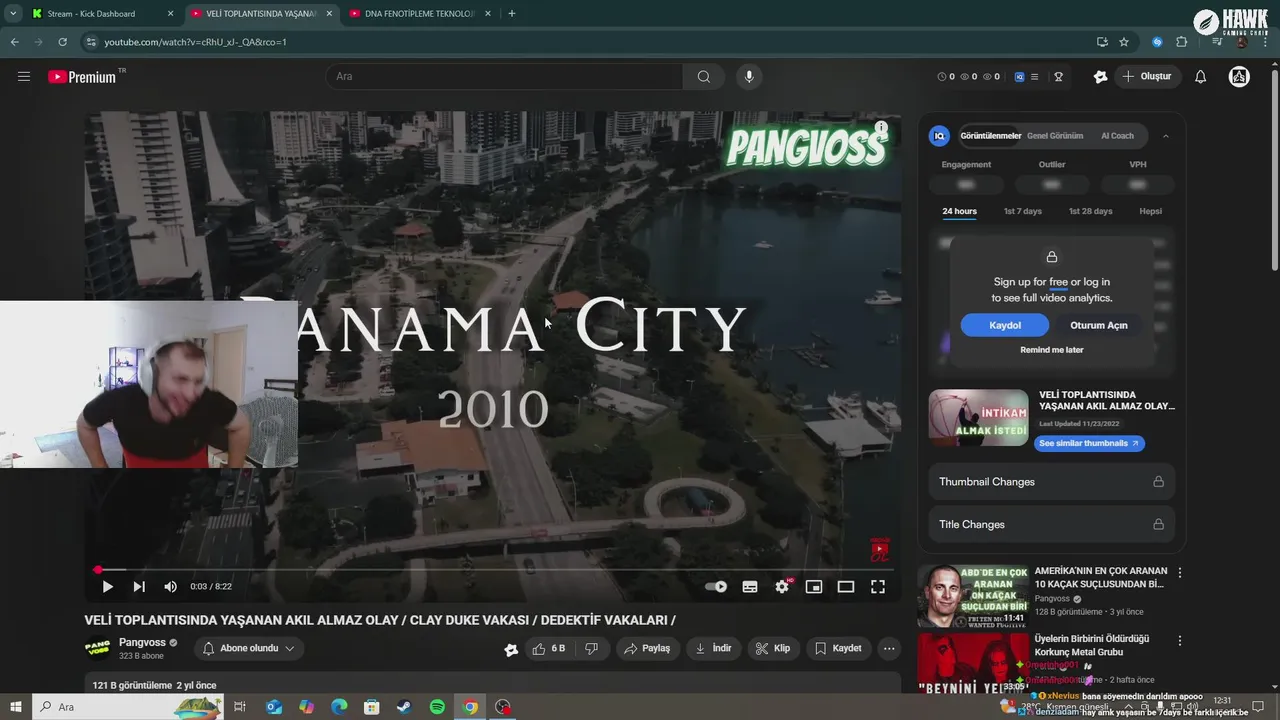Screen dimensions: 1280x720
Task: Play the video
Action: pos(107,587)
